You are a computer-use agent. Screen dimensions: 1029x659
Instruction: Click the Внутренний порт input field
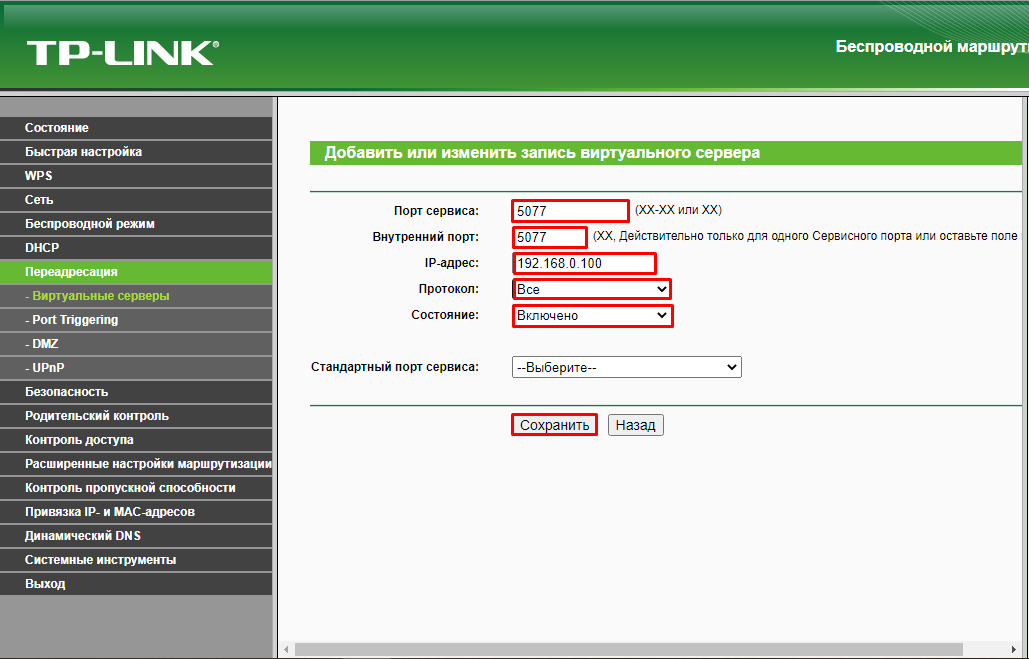pos(550,237)
